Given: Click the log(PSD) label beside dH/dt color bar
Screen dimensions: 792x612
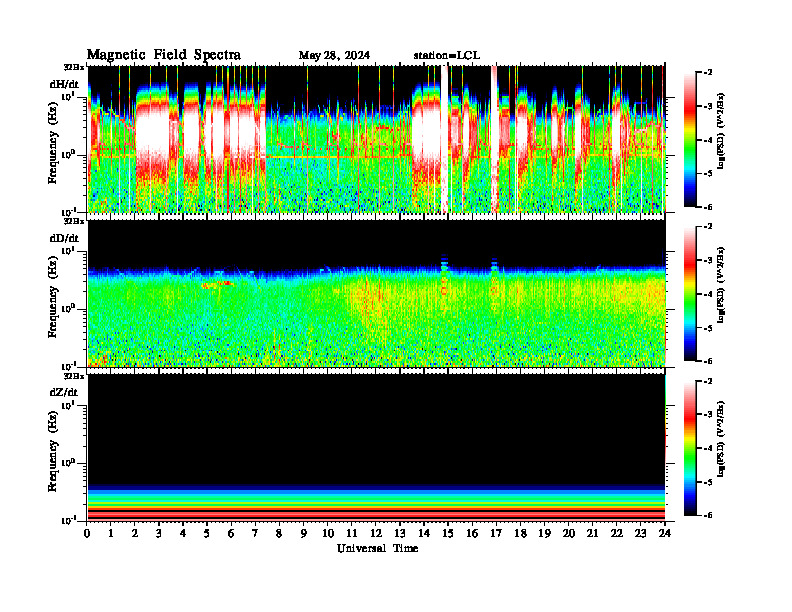Looking at the screenshot, I should [721, 130].
